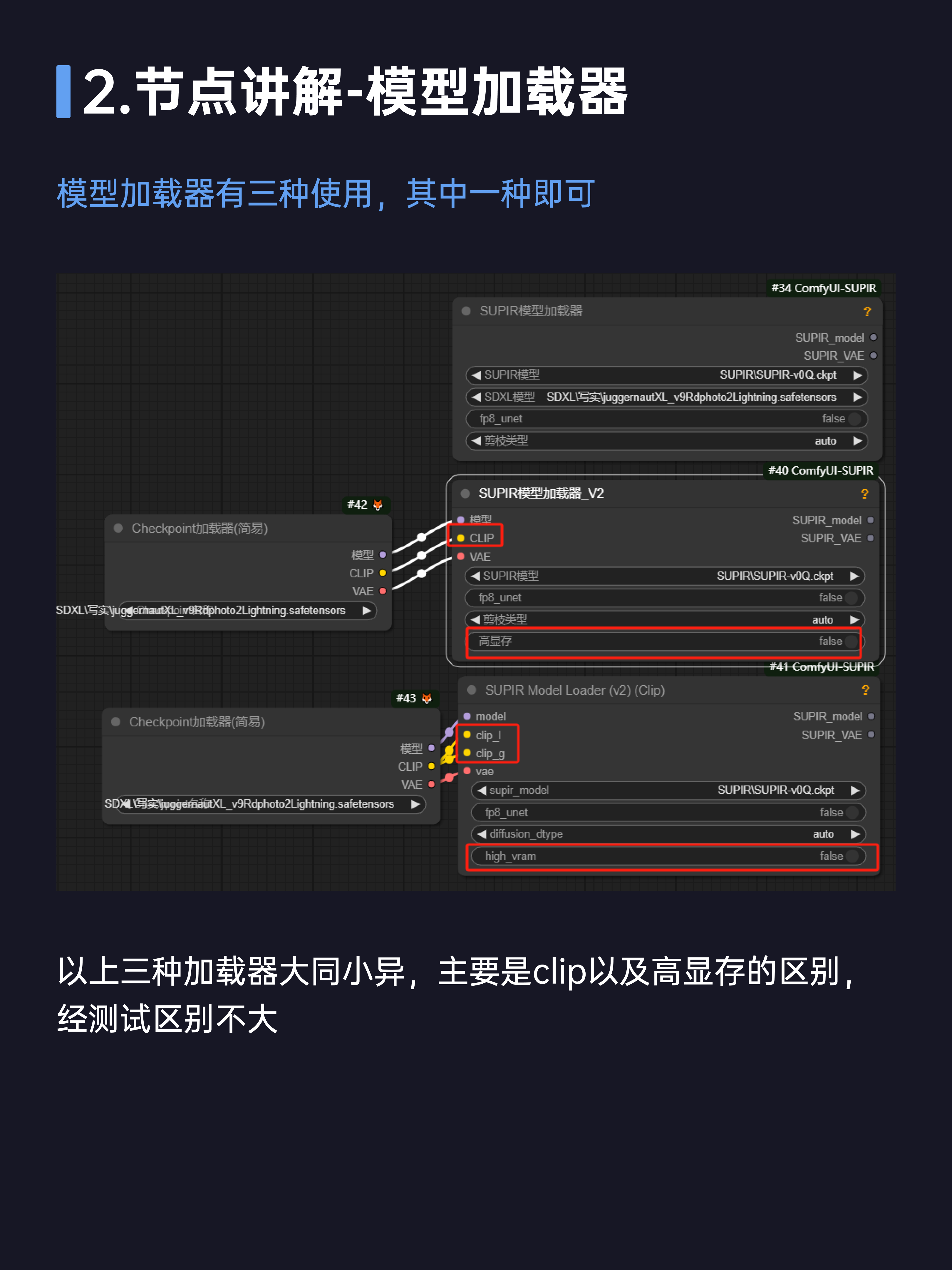
Task: Open help for SUPIR Model Loader (v2) (Clip)
Action: (866, 690)
